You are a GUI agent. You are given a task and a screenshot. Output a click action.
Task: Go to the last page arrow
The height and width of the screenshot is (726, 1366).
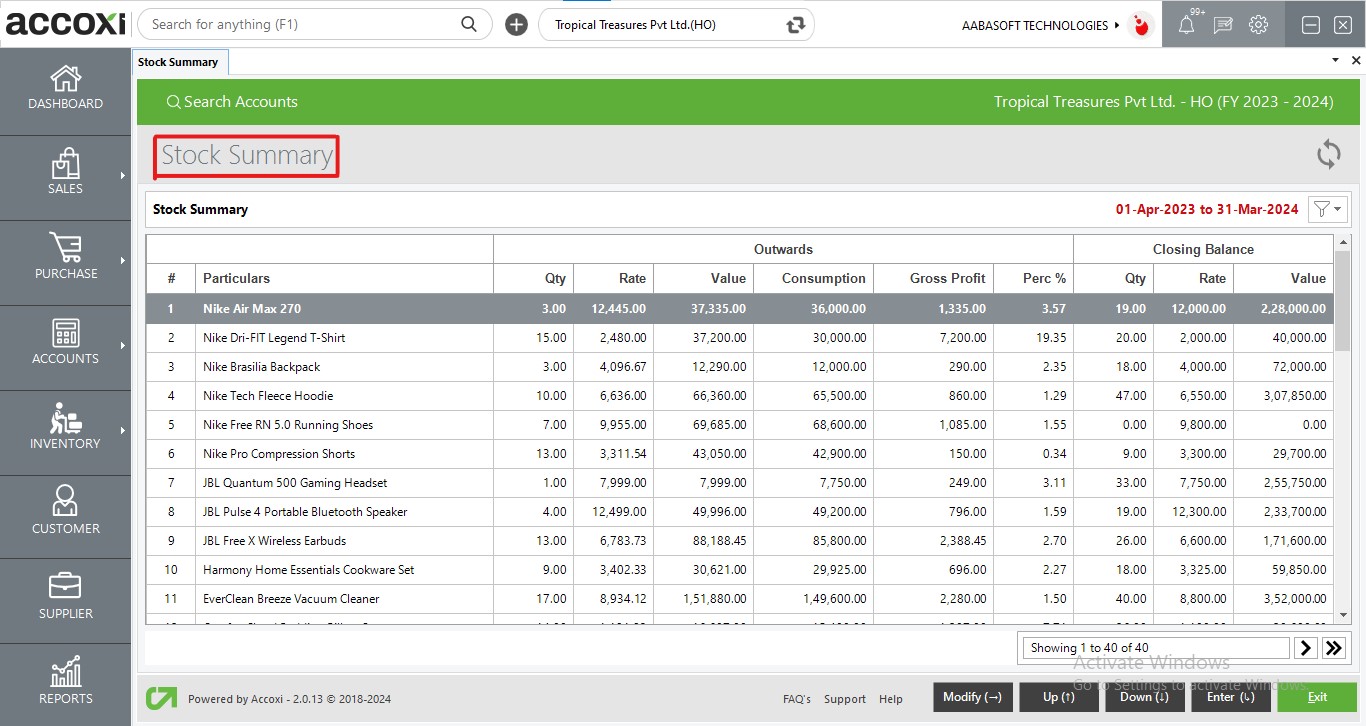pos(1333,648)
